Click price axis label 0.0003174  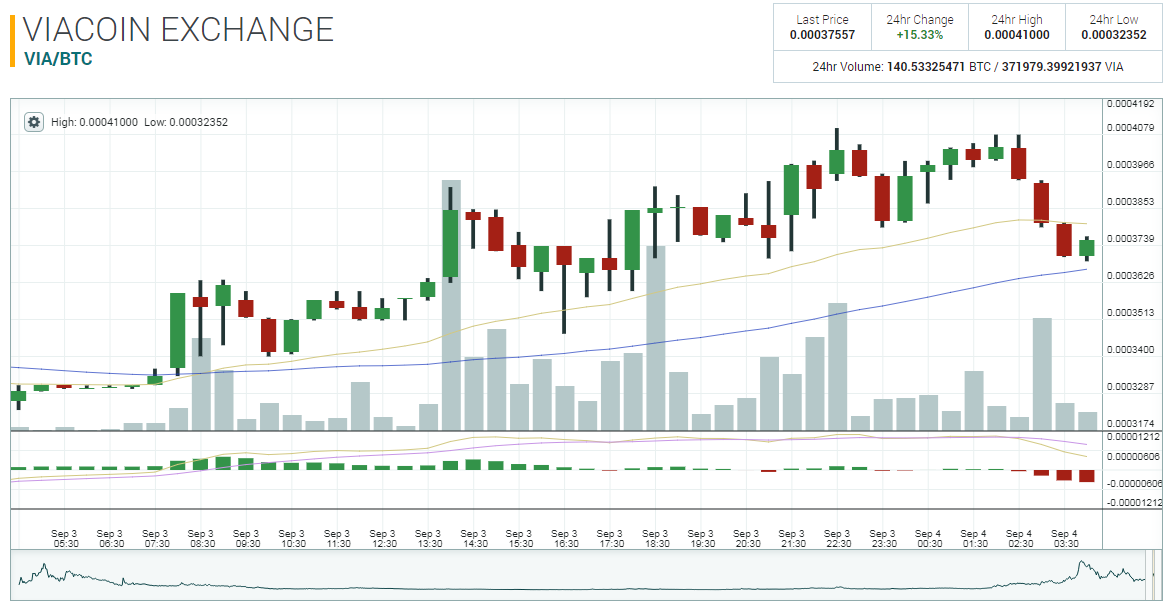(x=1130, y=424)
